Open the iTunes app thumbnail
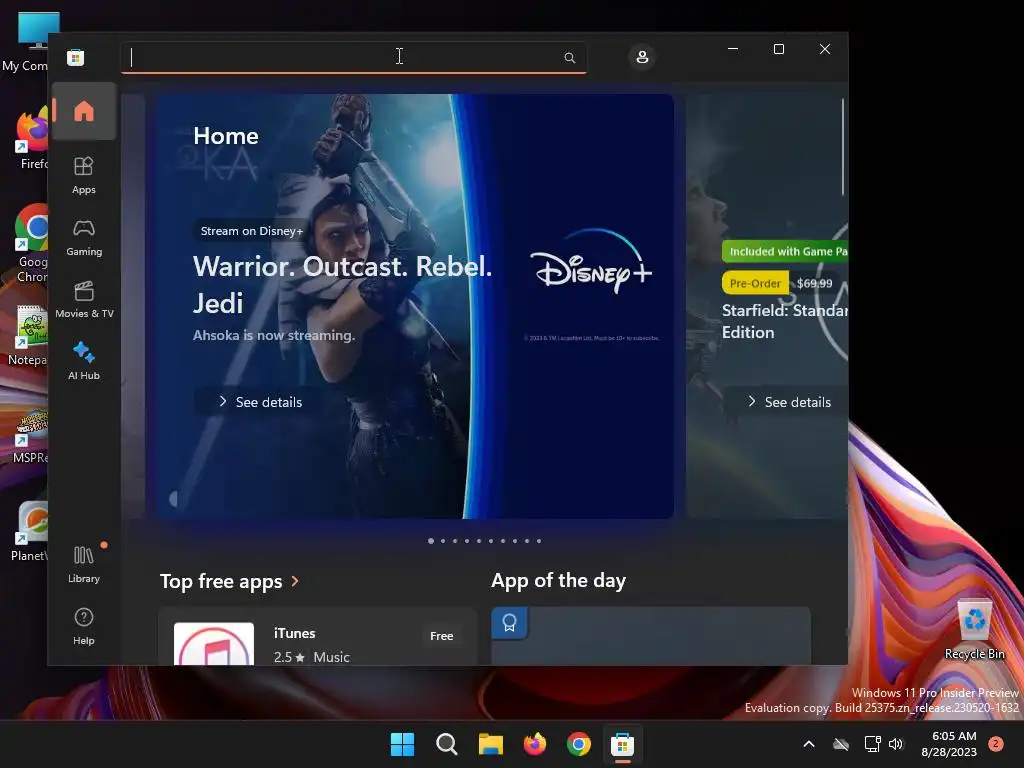This screenshot has height=768, width=1024. click(x=214, y=644)
